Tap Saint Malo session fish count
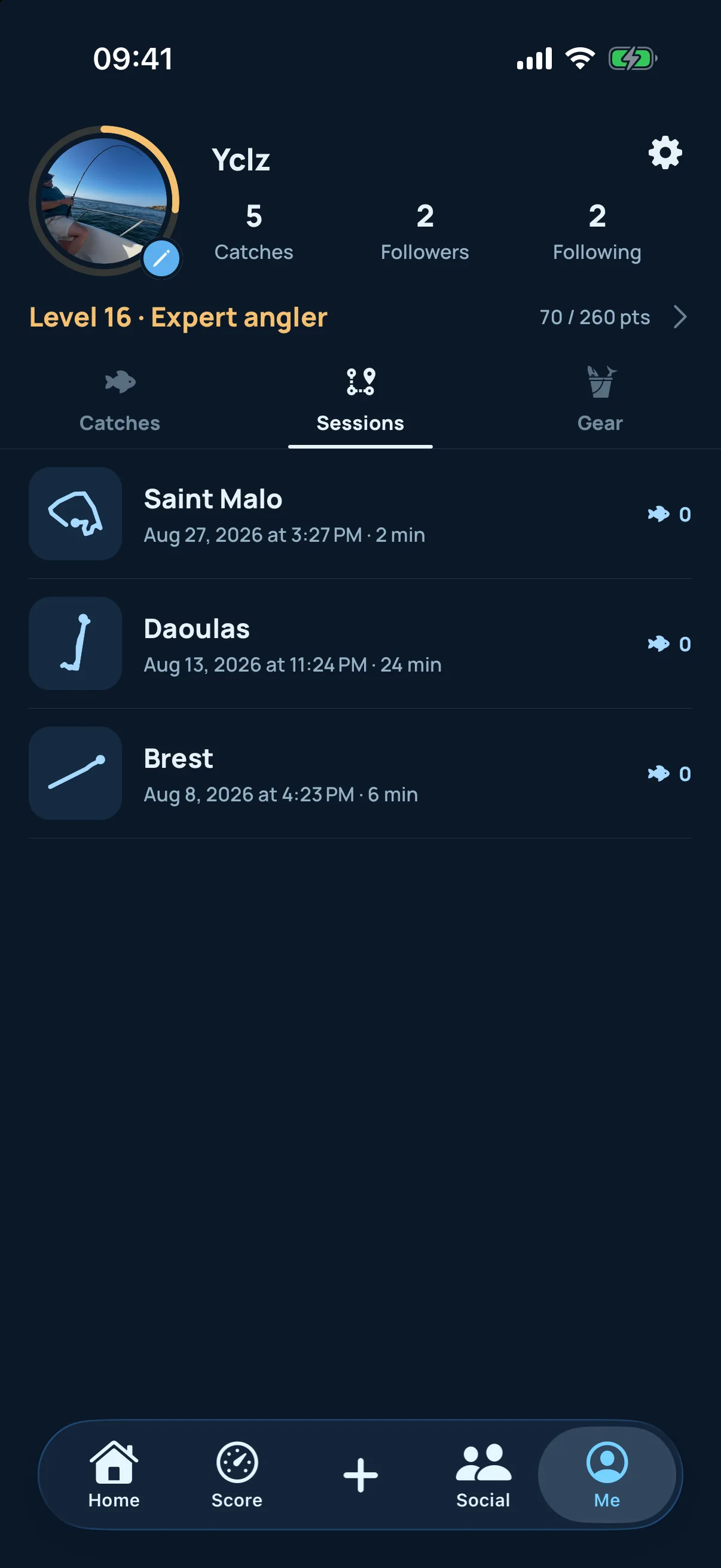 click(x=669, y=514)
